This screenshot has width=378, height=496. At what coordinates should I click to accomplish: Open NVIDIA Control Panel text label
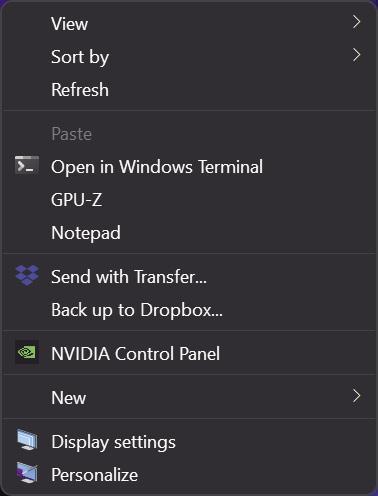[135, 353]
